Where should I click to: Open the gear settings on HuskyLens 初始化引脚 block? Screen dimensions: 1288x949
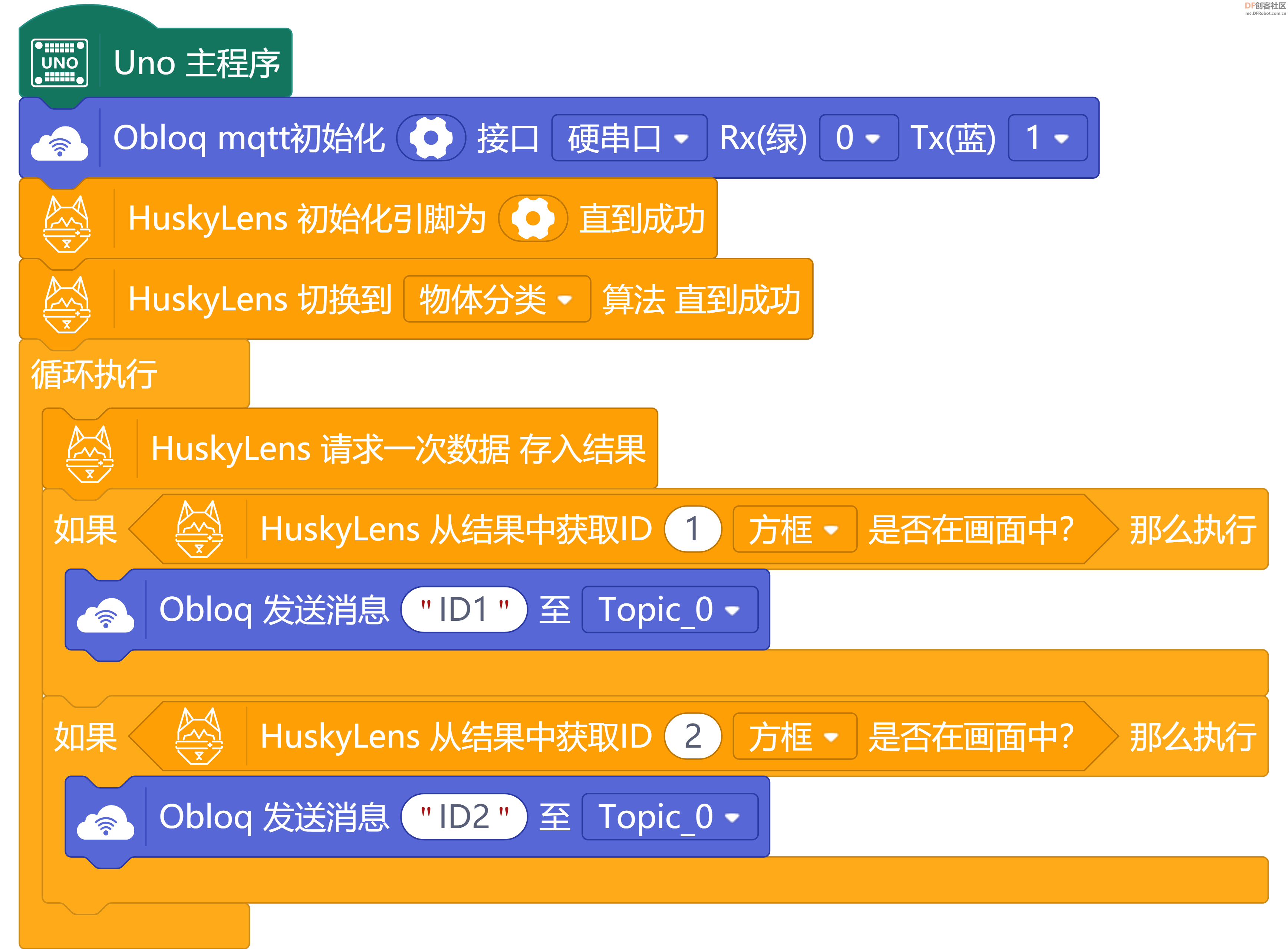coord(533,218)
